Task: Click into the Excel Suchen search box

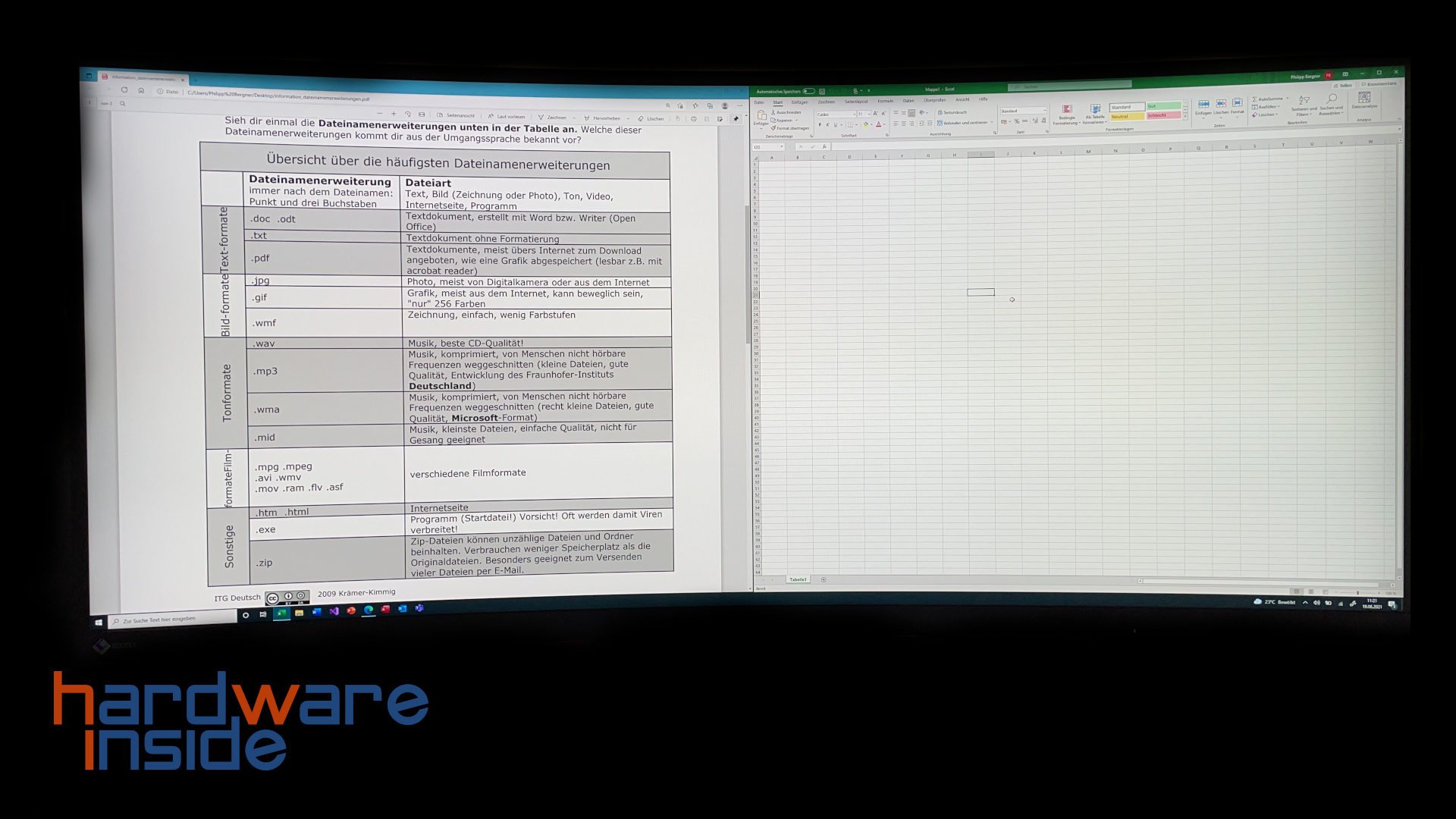Action: (x=1071, y=86)
